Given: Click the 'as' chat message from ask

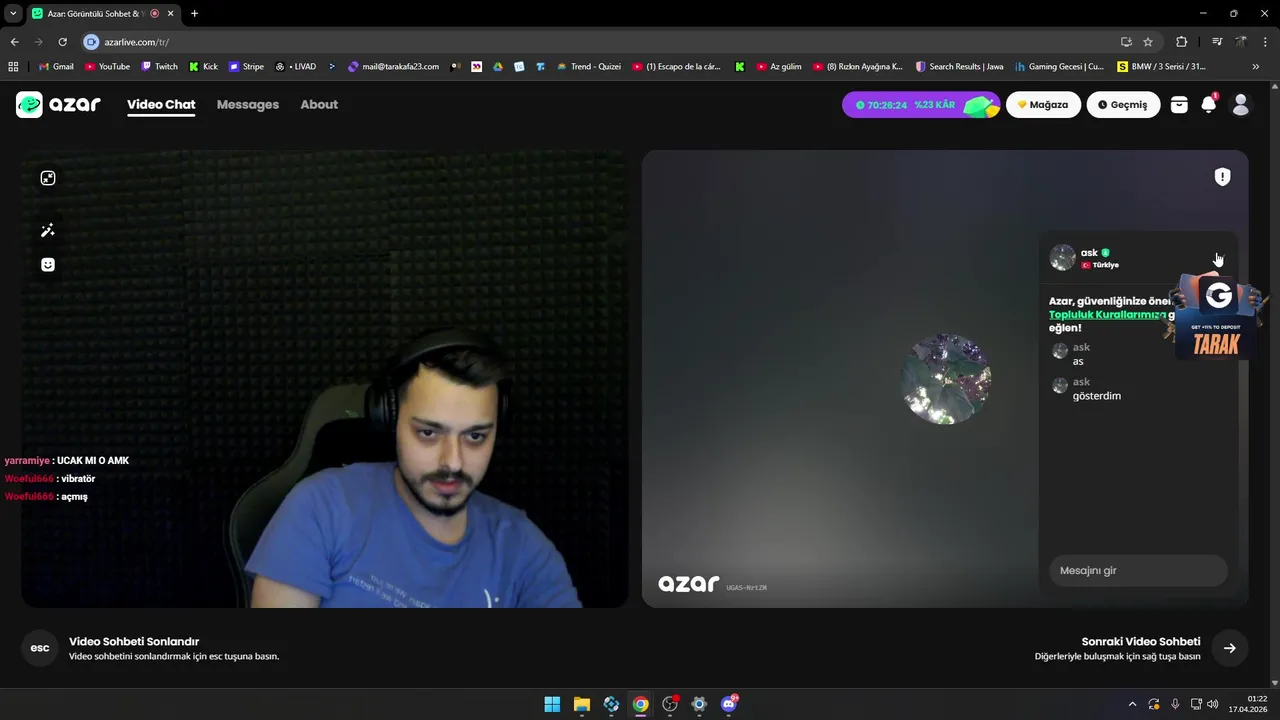Looking at the screenshot, I should [1078, 362].
